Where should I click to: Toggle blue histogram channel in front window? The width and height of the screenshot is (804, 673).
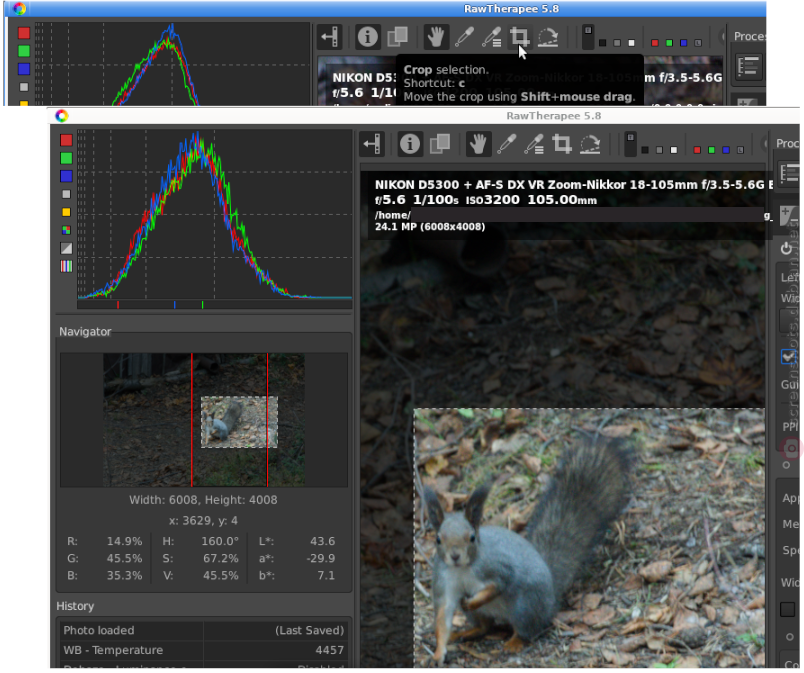(x=66, y=176)
